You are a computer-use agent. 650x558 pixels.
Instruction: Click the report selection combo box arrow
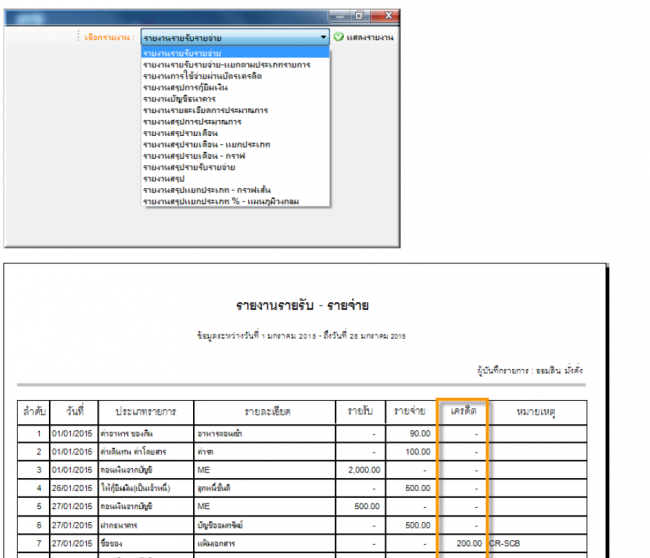[x=323, y=37]
